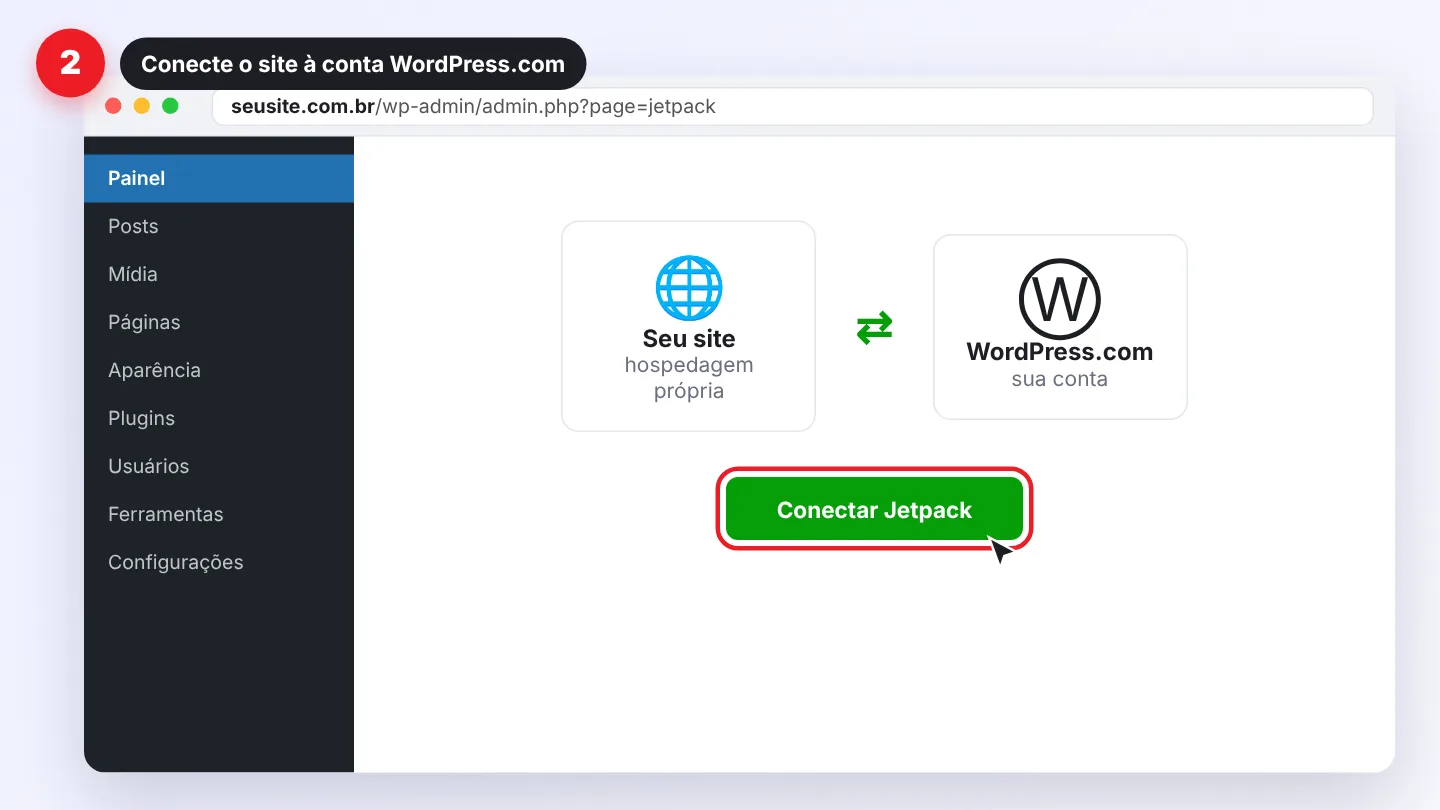Open Aparência in the sidebar

click(219, 370)
